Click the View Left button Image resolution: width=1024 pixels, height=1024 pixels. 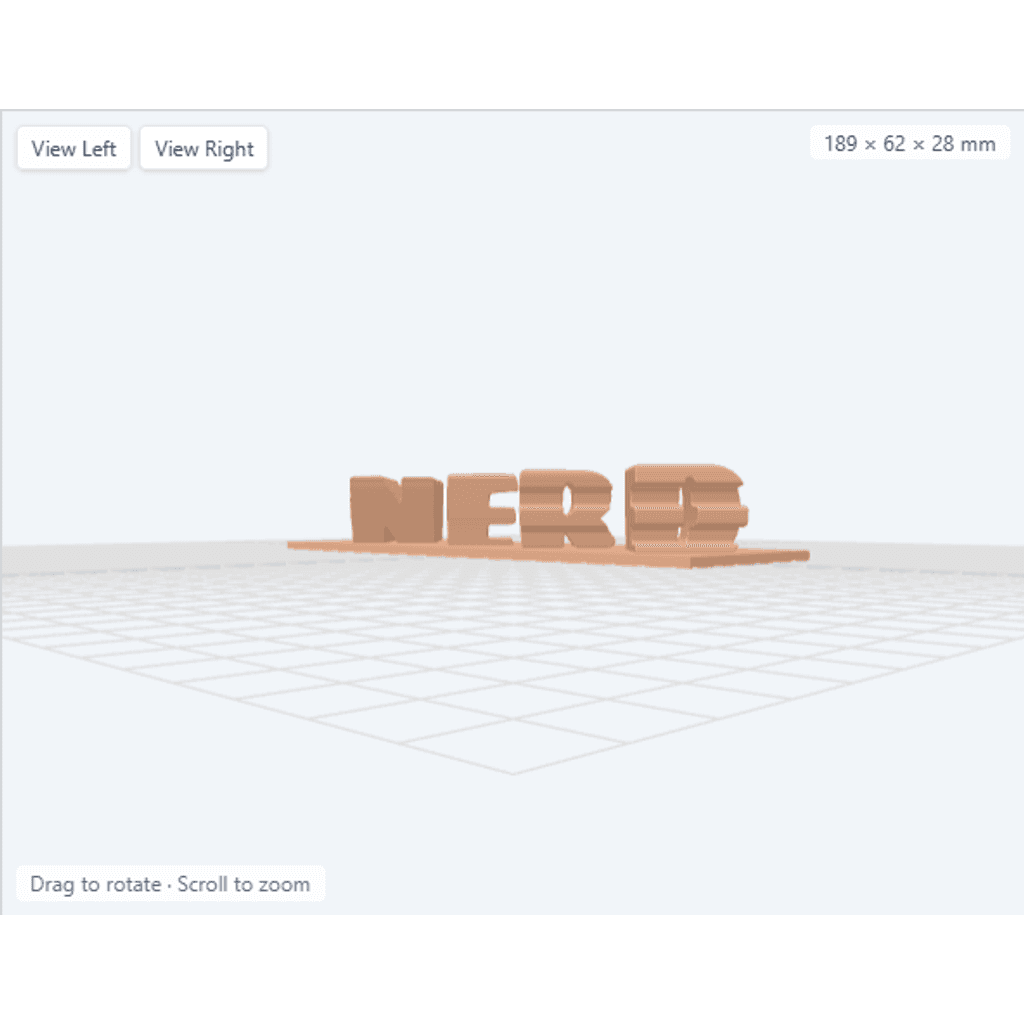tap(74, 148)
